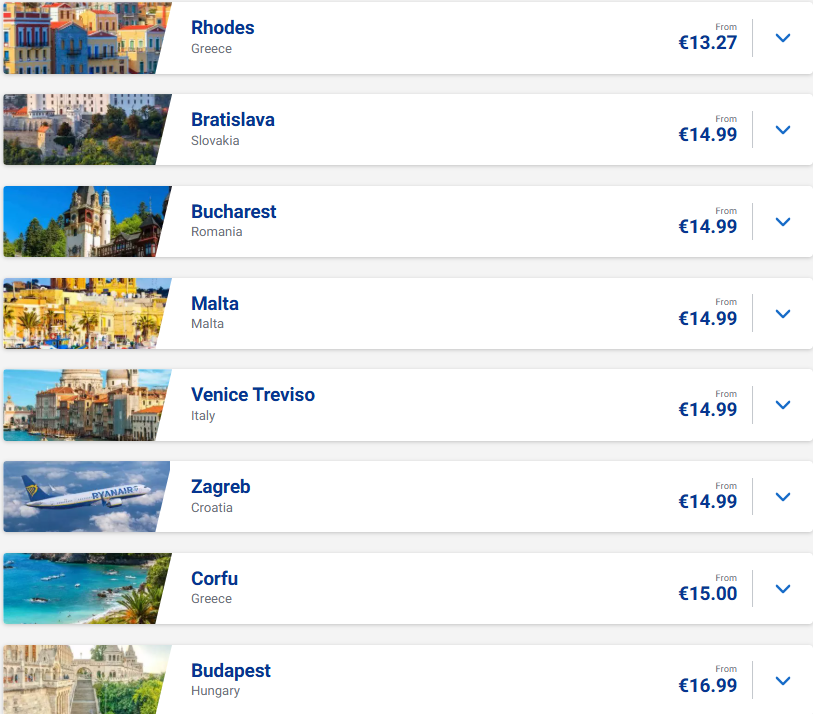
Task: Expand the Bratislava fare details chevron
Action: [782, 130]
